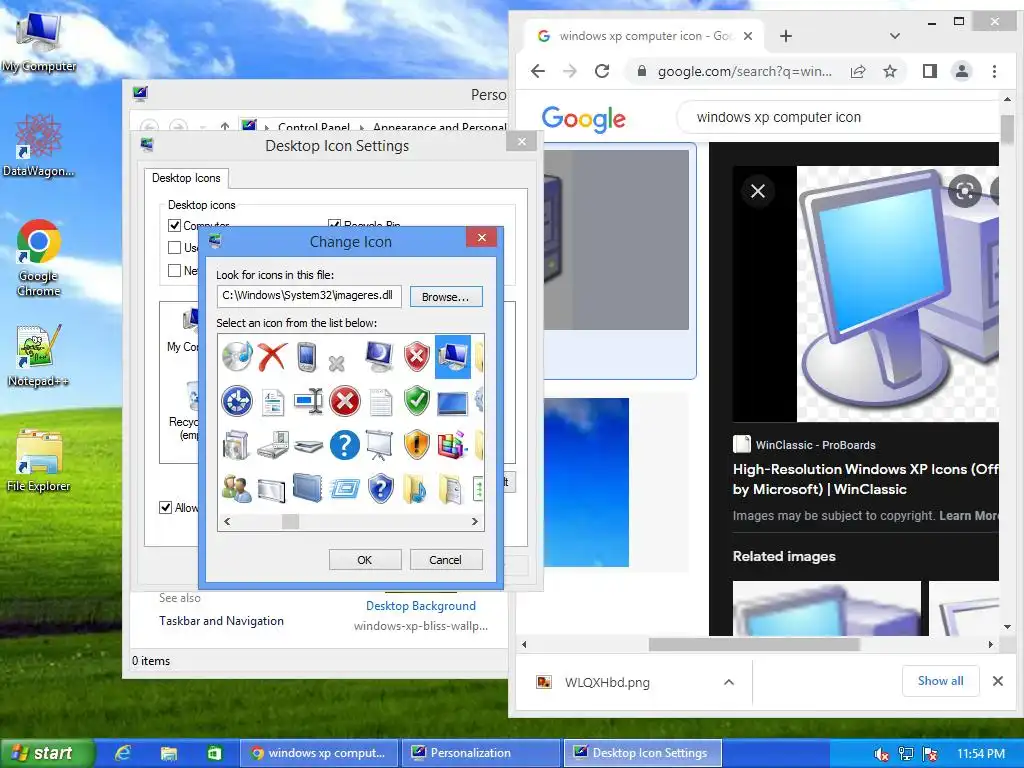Toggle Chrome's side panel button
Screen dimensions: 1024x768
click(930, 71)
